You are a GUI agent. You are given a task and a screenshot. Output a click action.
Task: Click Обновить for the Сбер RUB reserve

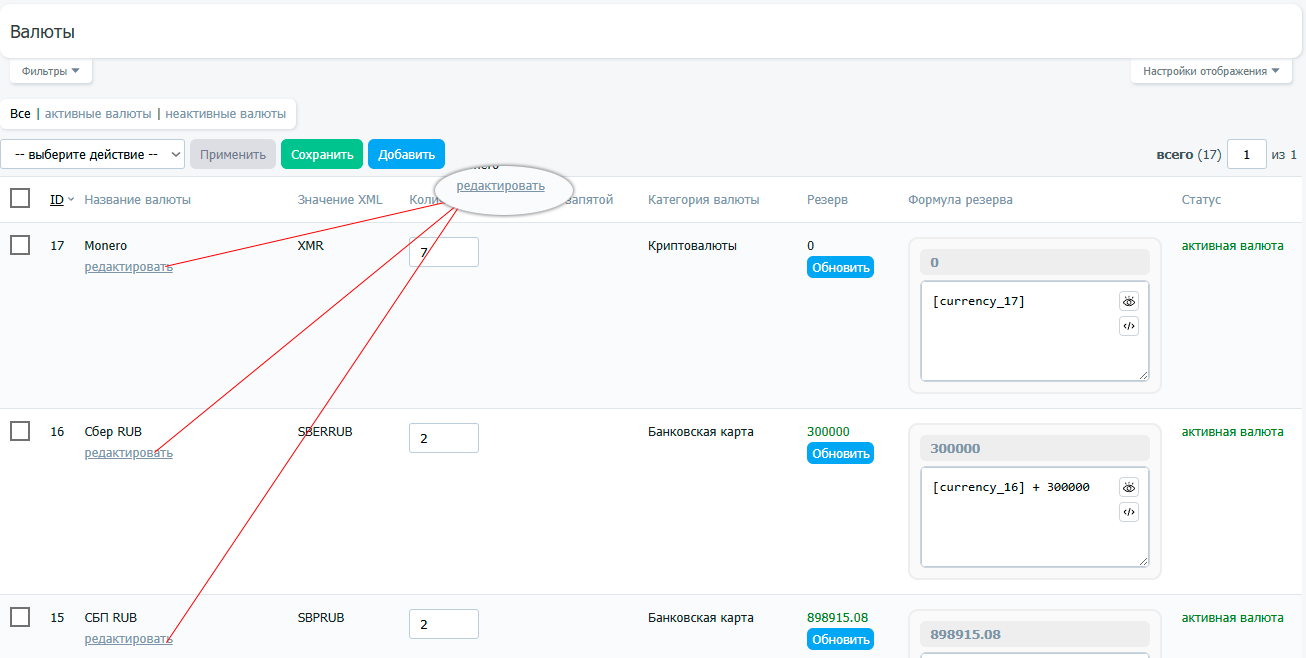[840, 454]
